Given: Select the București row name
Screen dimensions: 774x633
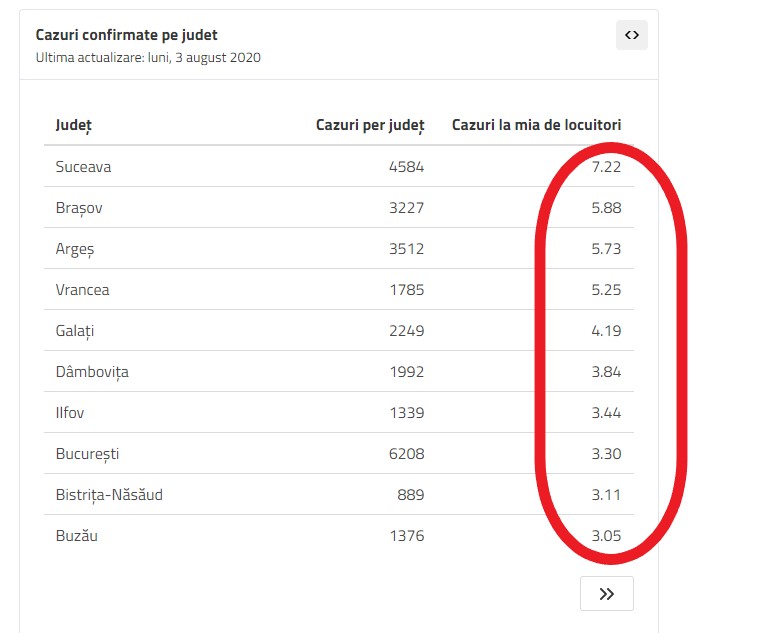Looking at the screenshot, I should pyautogui.click(x=87, y=454).
